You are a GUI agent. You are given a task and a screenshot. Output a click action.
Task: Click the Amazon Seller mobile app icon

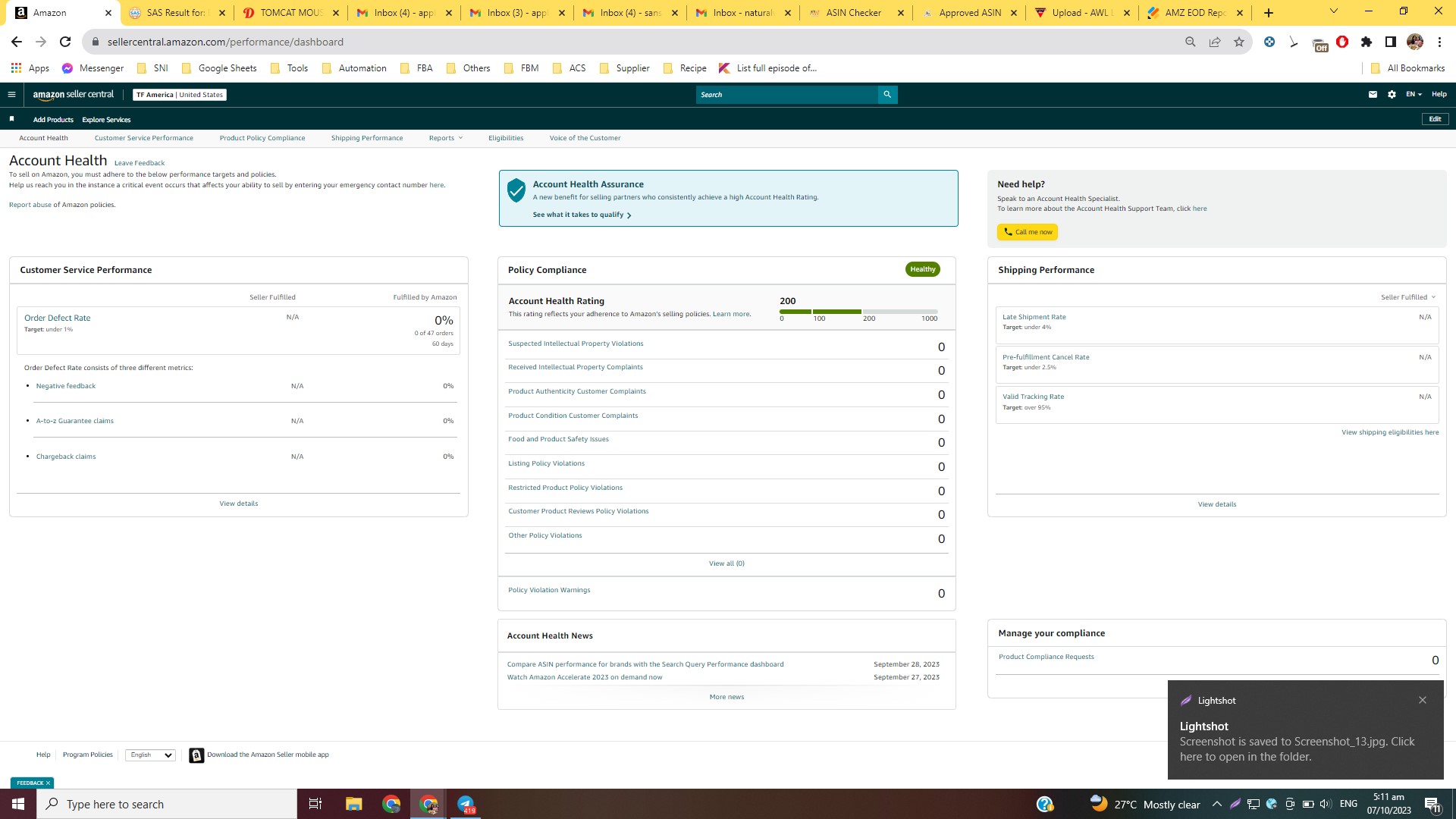coord(196,755)
